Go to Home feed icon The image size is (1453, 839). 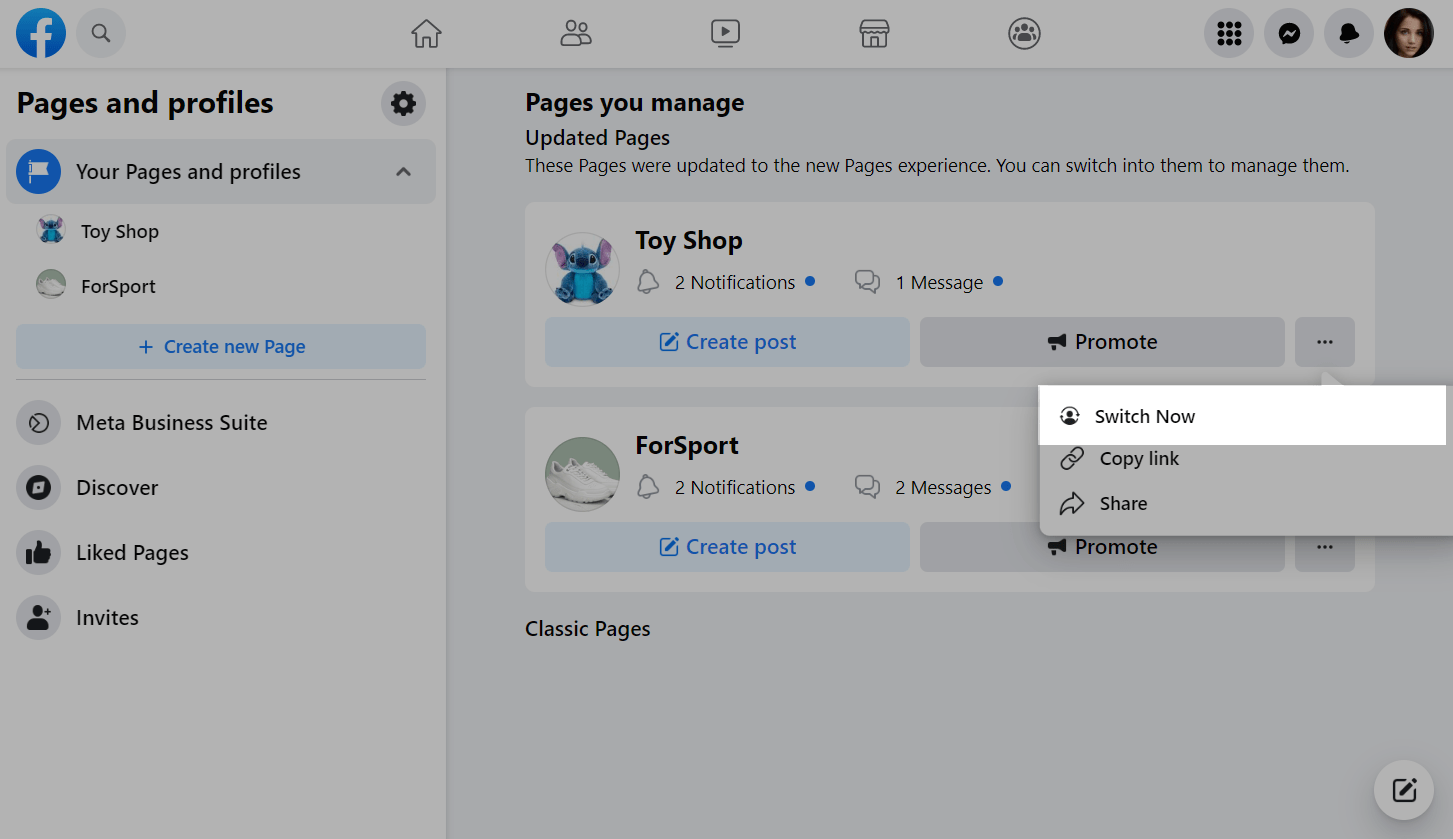click(426, 34)
